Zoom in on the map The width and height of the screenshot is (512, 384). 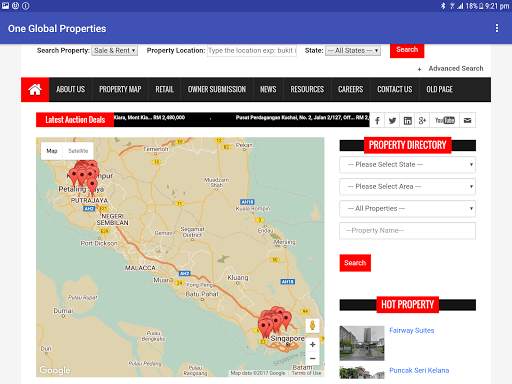pos(313,344)
